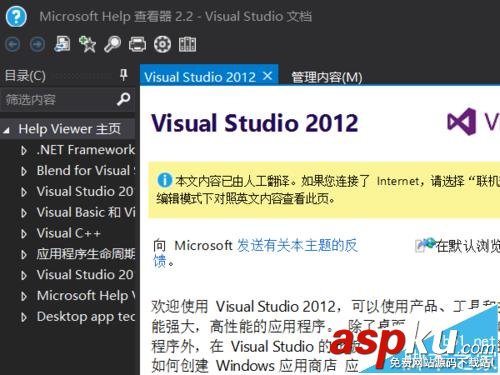Open the find magnifier tool in toolbar

pyautogui.click(x=112, y=44)
